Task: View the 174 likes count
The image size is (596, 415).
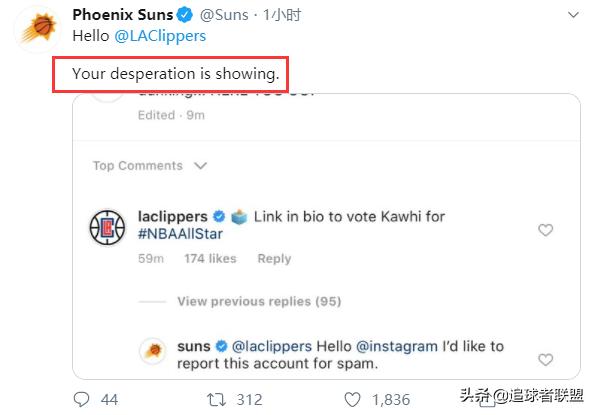Action: (210, 258)
